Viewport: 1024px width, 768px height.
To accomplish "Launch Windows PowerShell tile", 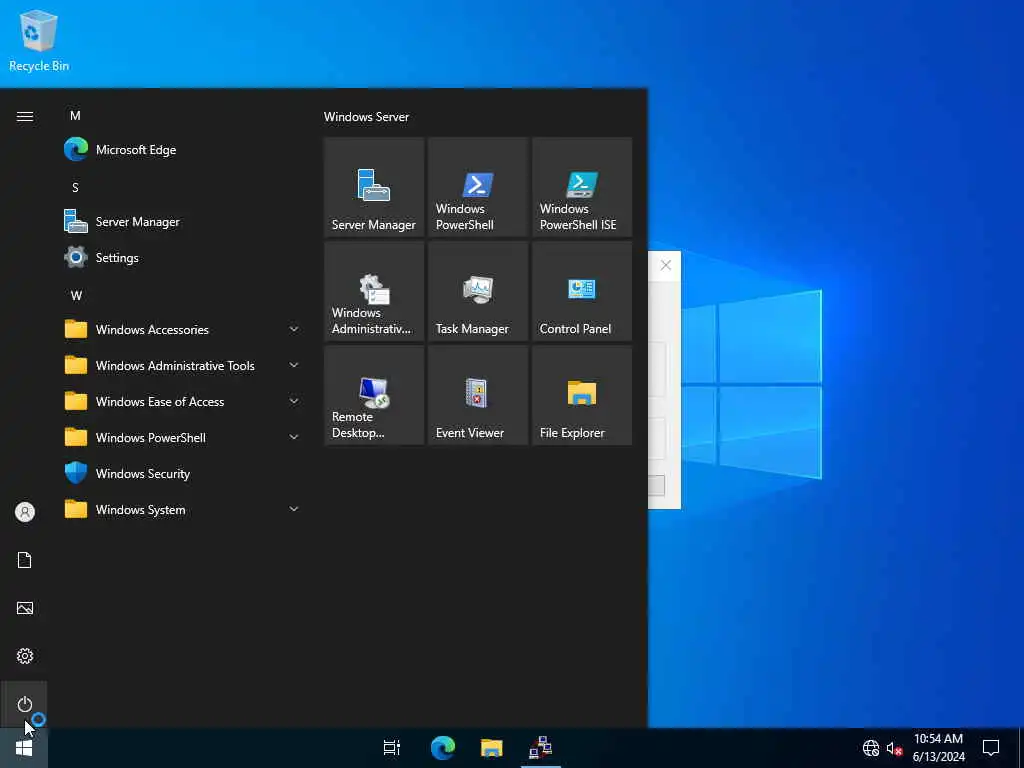I will tap(477, 187).
